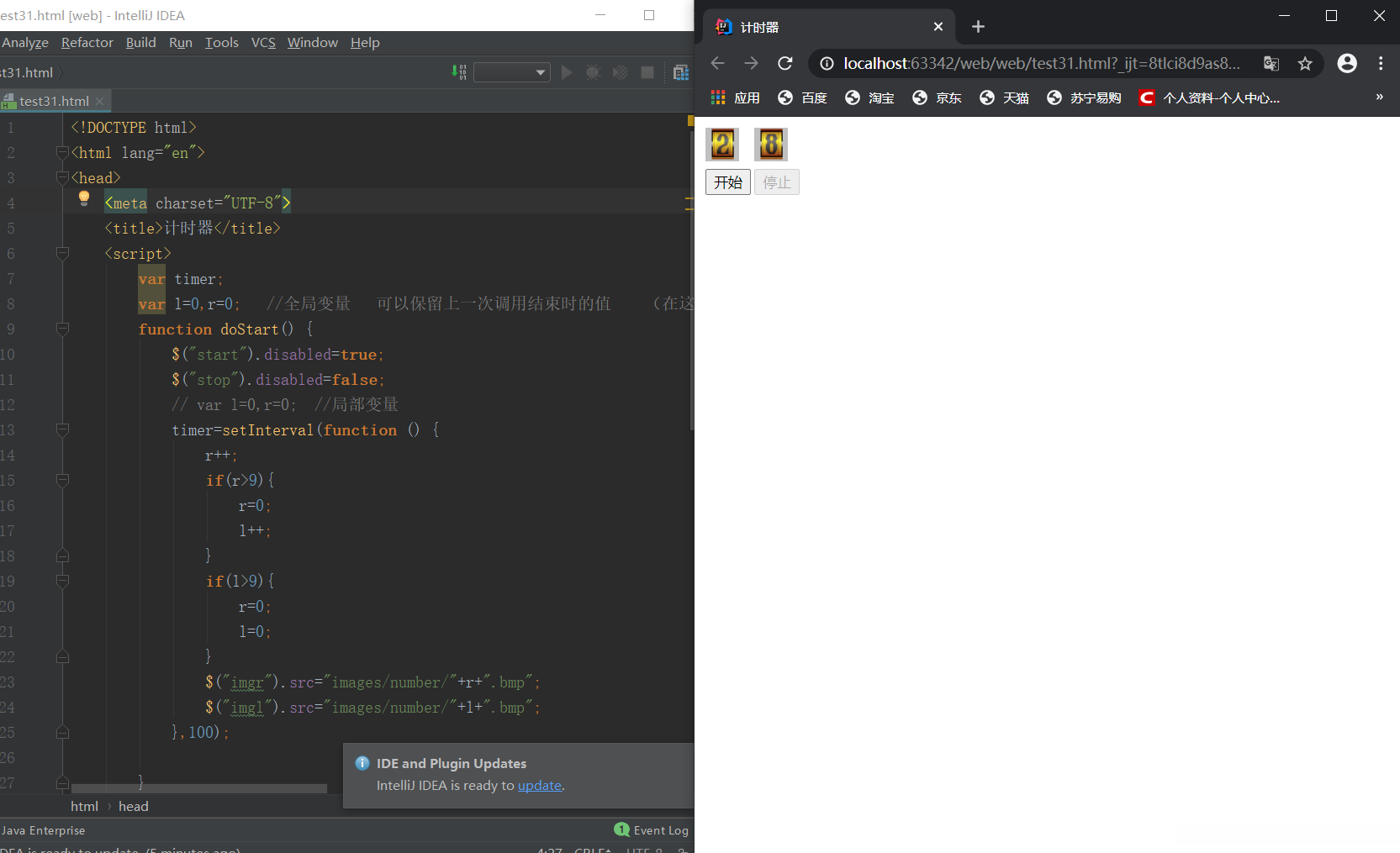This screenshot has height=853, width=1400.
Task: Click the test31.html navigation bar breadcrumb
Action: click(x=26, y=73)
